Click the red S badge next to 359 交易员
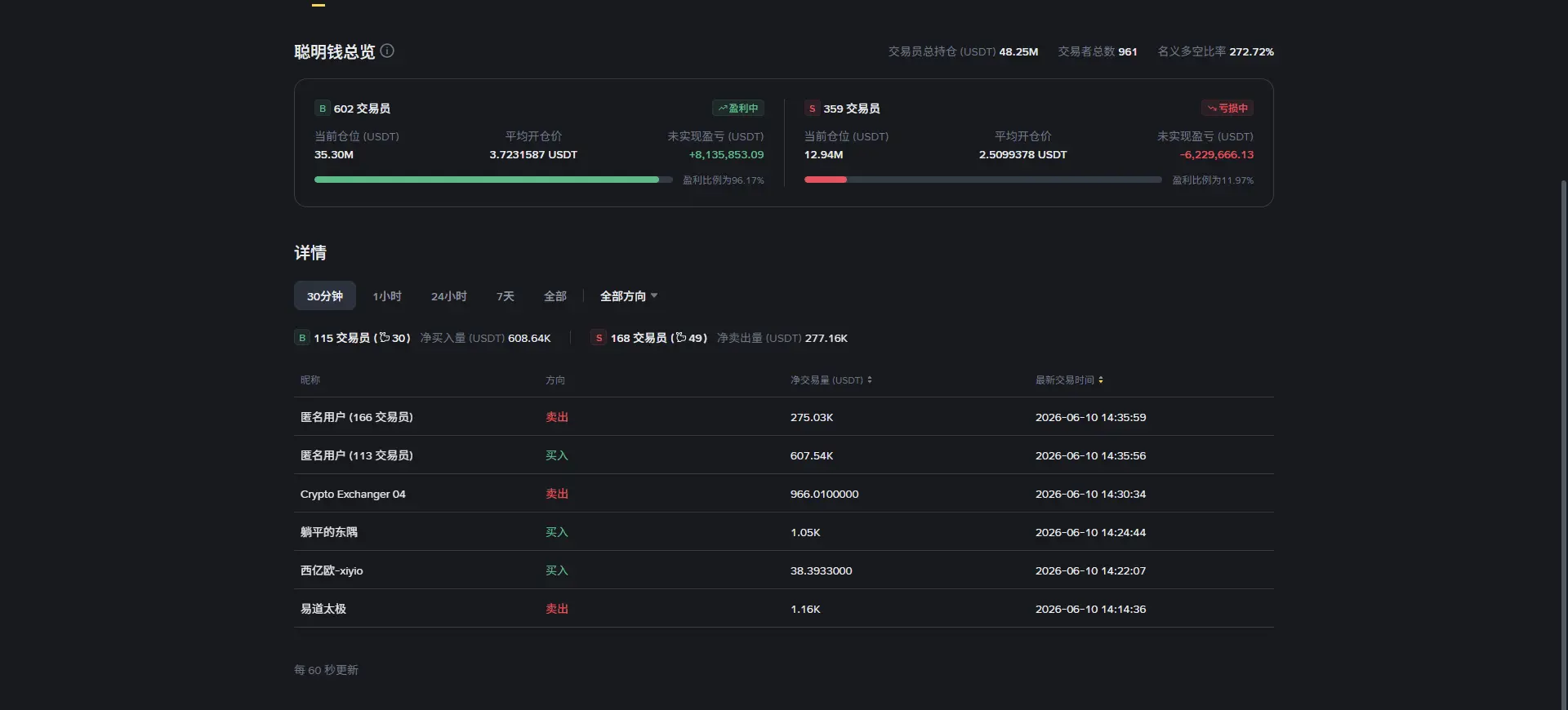1568x710 pixels. [x=812, y=109]
